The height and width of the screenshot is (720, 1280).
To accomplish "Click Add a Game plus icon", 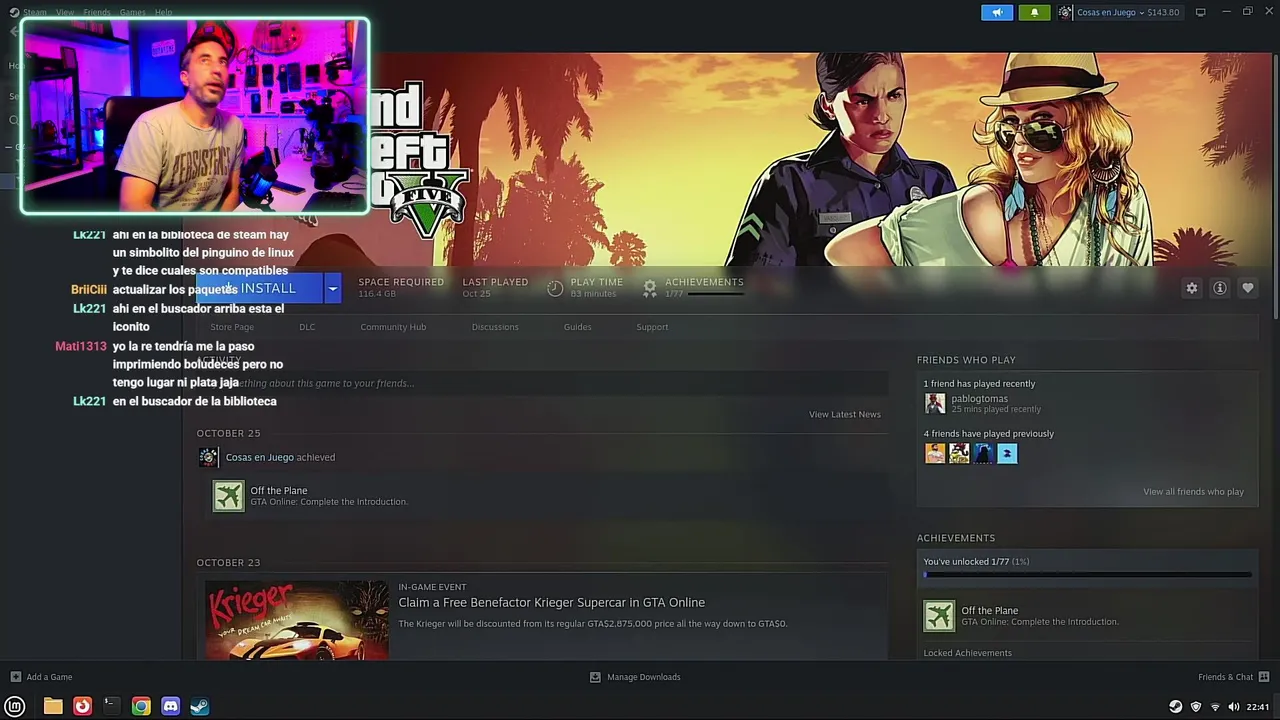I will [15, 677].
